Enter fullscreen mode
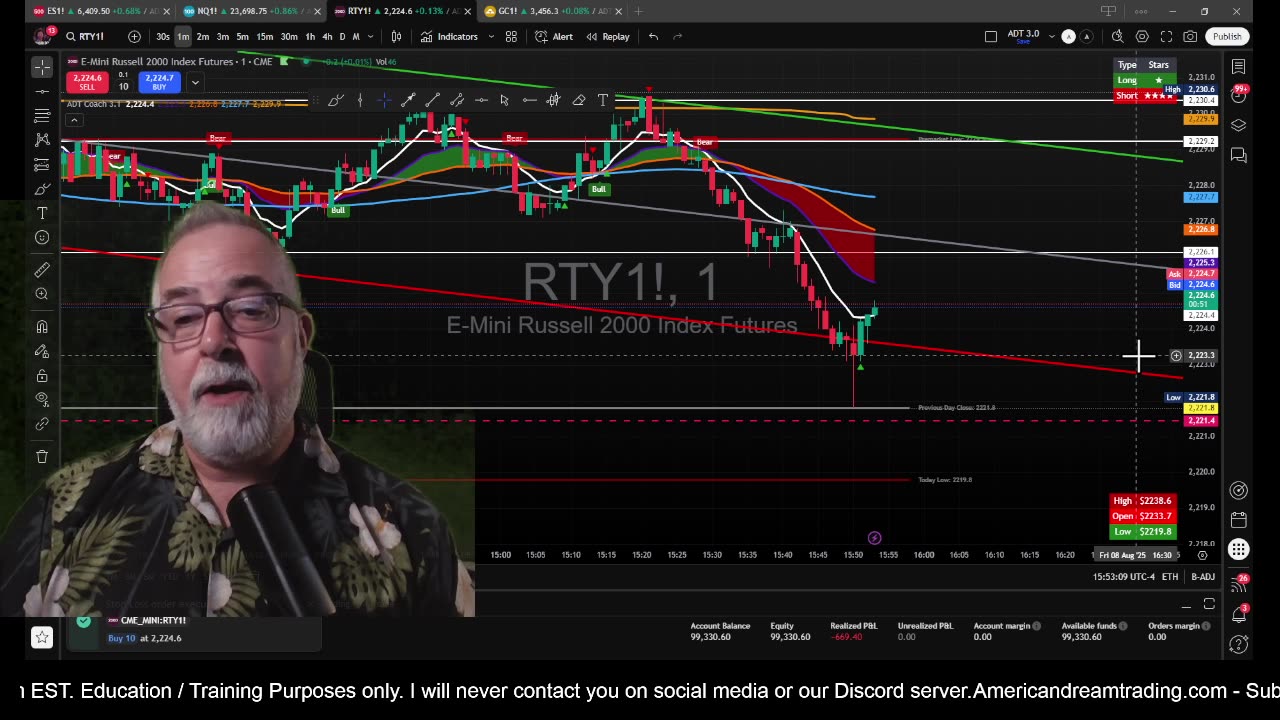Viewport: 1280px width, 720px height. [1166, 37]
